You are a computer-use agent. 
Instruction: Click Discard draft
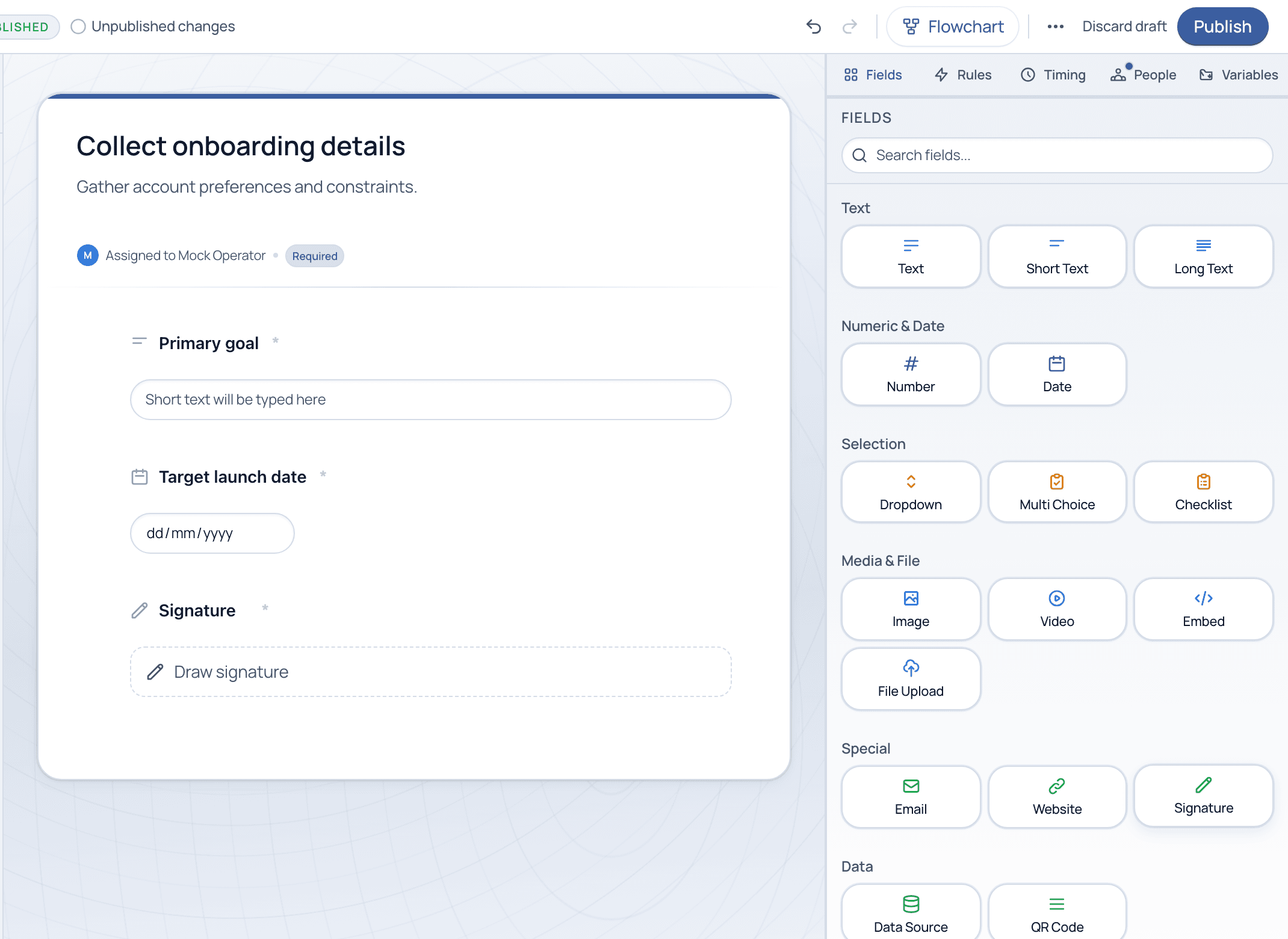coord(1124,26)
